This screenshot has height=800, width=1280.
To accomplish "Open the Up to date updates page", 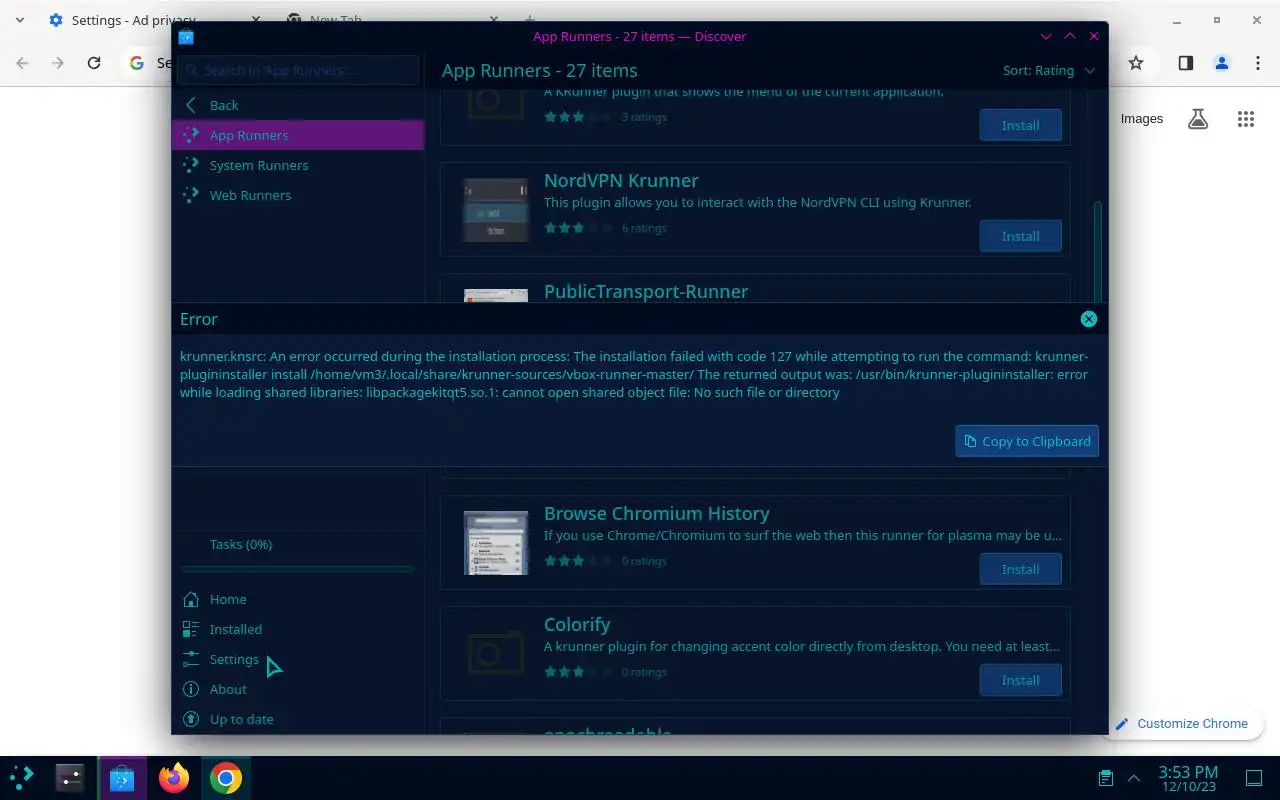I will pos(298,719).
